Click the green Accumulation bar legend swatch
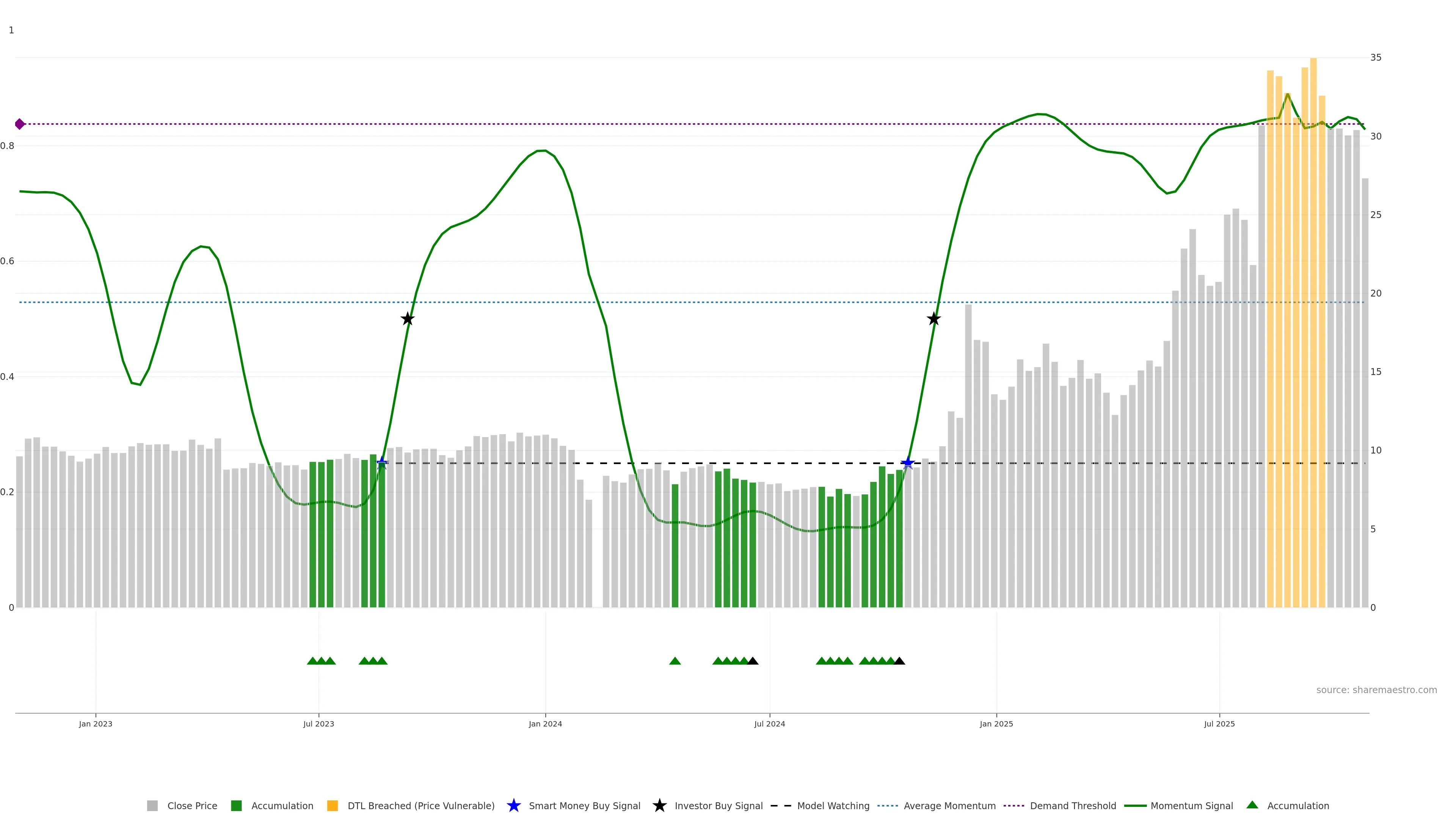Viewport: 1456px width, 819px height. (x=236, y=806)
